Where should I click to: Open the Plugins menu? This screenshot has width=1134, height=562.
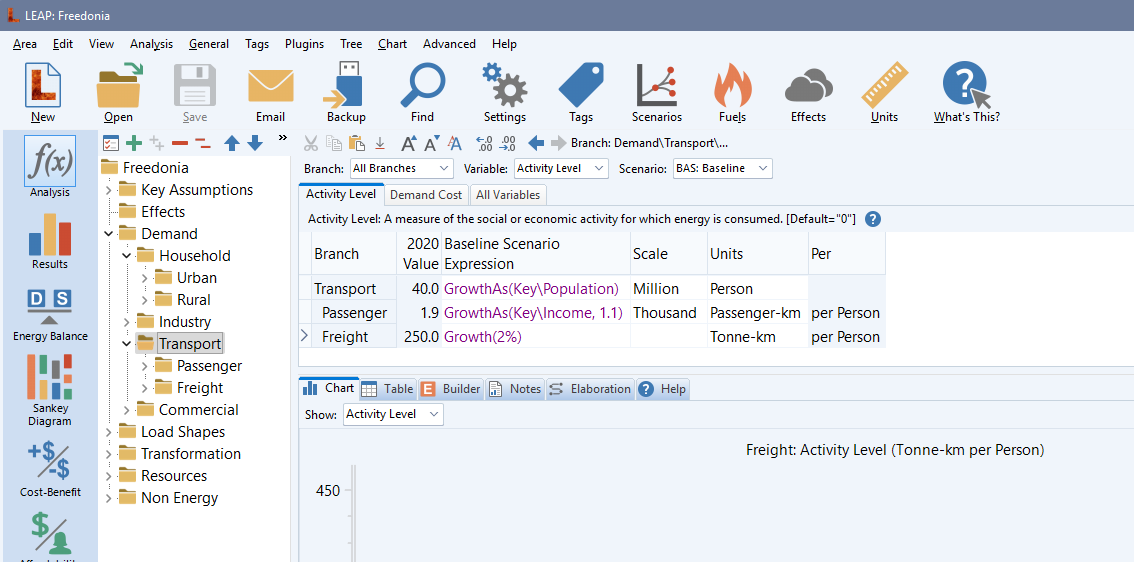pyautogui.click(x=304, y=44)
